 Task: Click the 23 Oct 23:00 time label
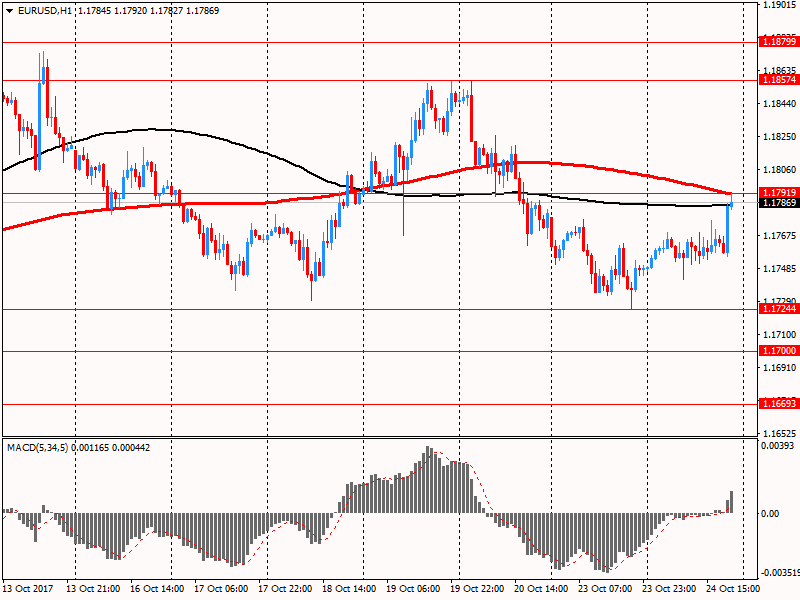[x=669, y=589]
